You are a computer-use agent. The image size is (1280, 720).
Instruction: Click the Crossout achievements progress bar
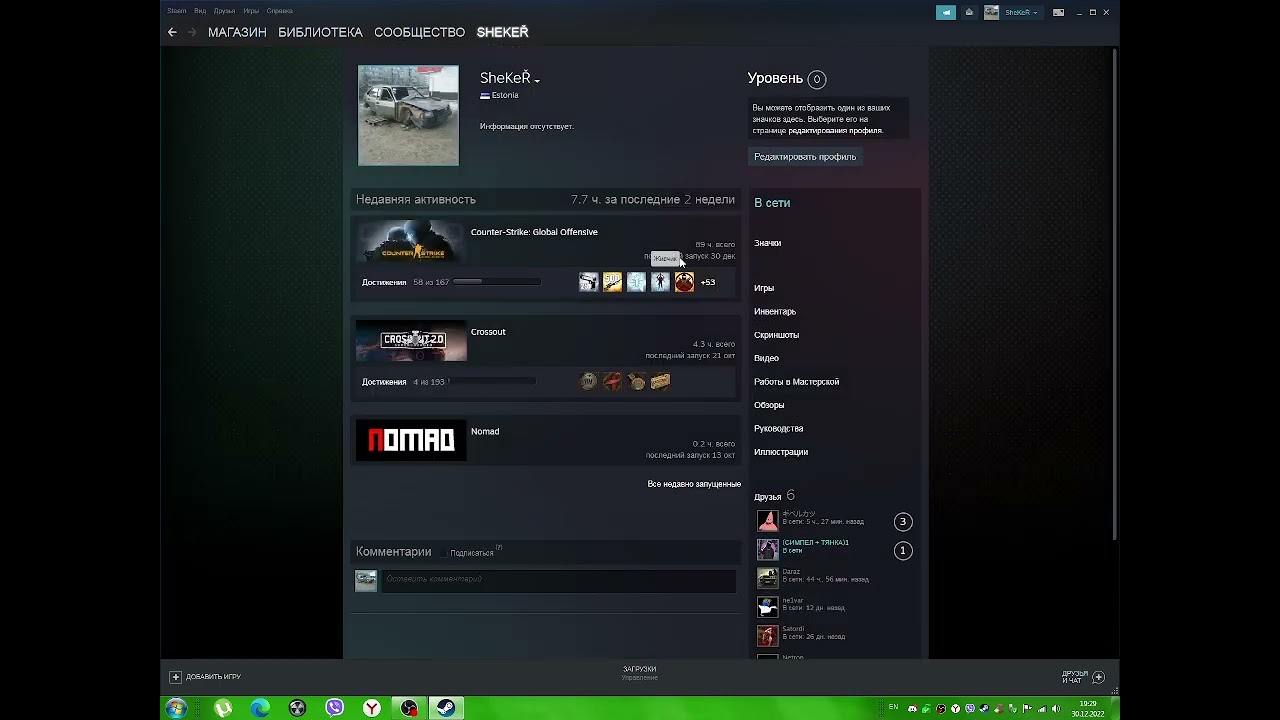pyautogui.click(x=492, y=381)
